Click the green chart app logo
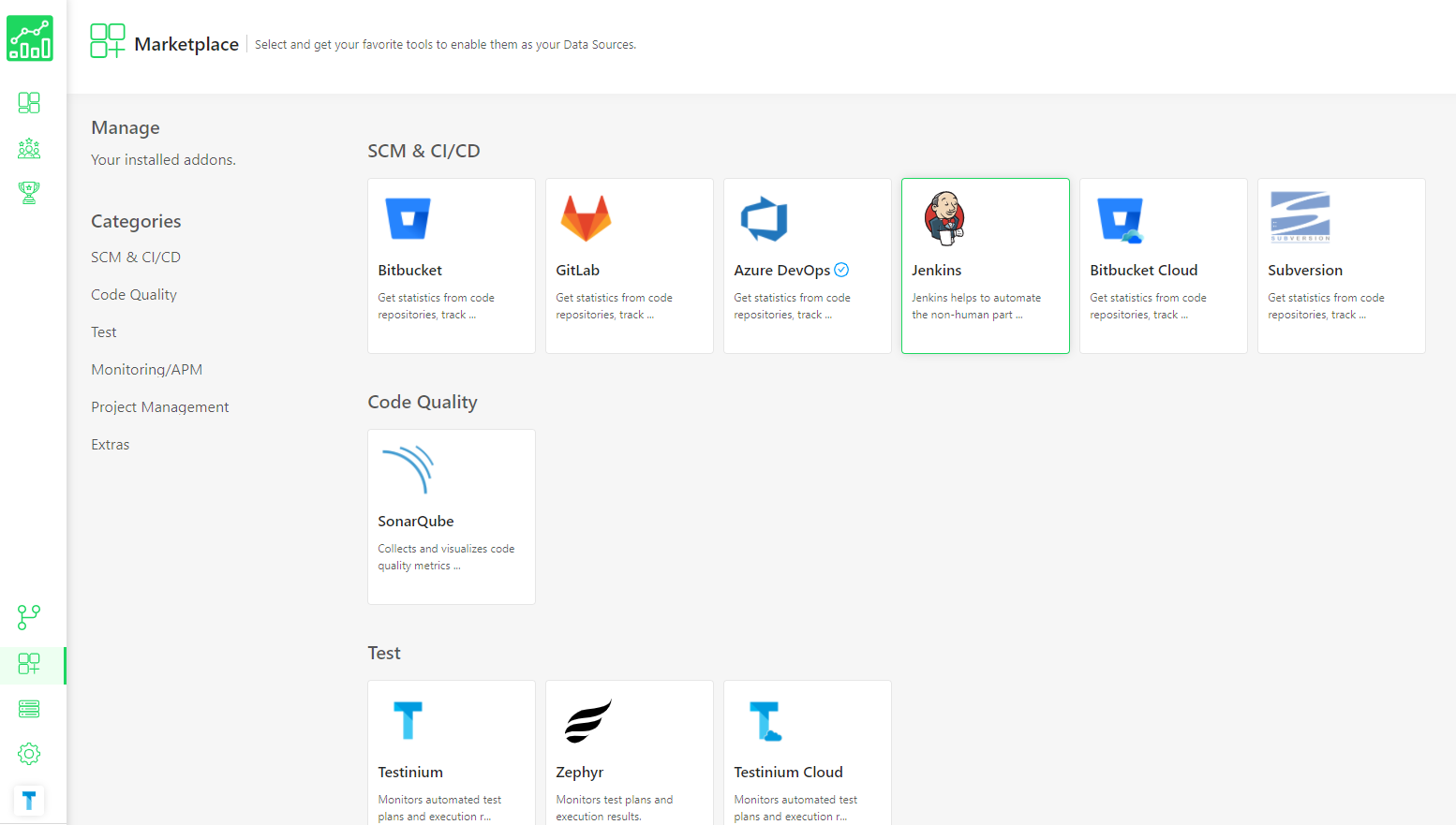Viewport: 1456px width, 825px height. point(30,38)
